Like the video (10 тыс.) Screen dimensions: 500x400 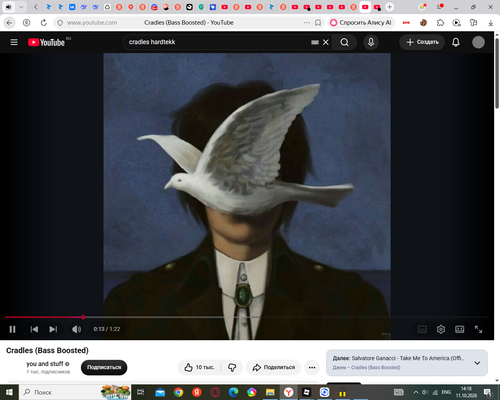199,367
